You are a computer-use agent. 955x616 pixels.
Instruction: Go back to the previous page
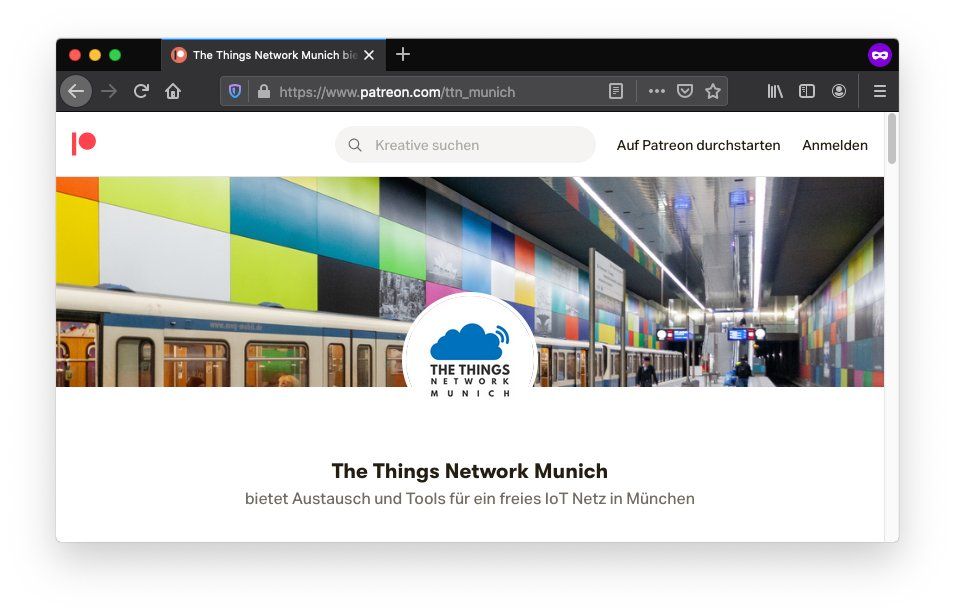76,91
